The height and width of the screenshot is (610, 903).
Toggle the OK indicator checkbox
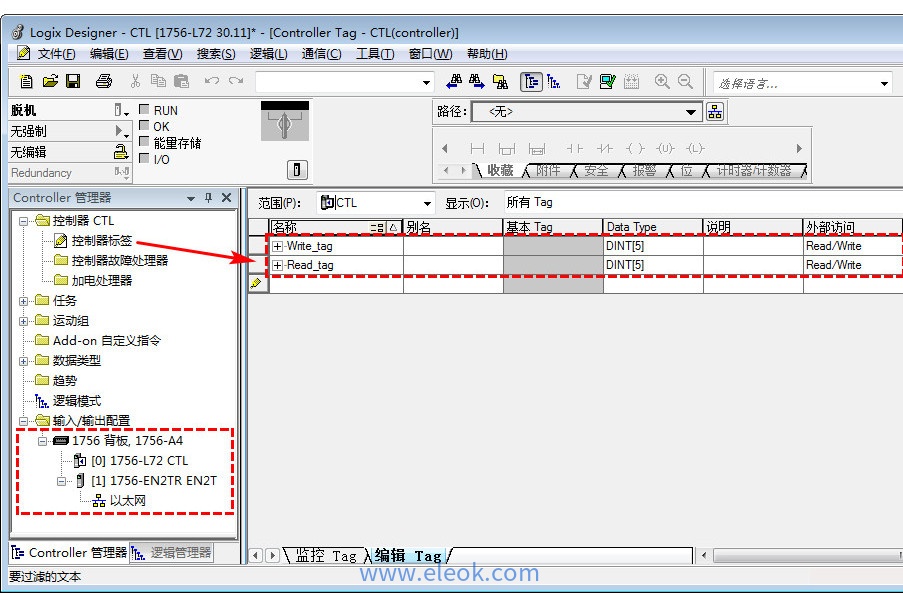[x=144, y=126]
